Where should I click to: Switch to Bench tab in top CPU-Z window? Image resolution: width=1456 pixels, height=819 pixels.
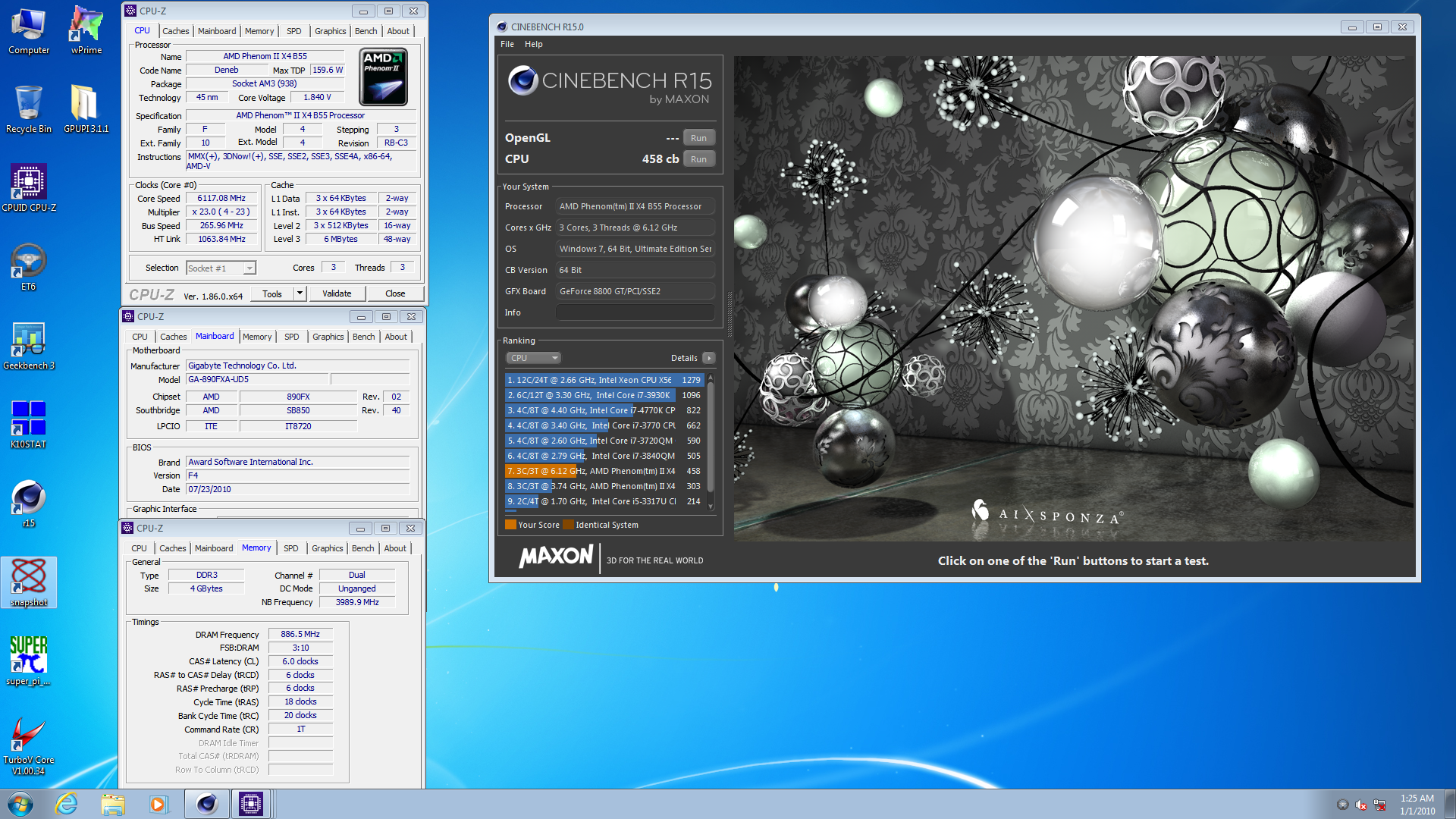pyautogui.click(x=366, y=31)
